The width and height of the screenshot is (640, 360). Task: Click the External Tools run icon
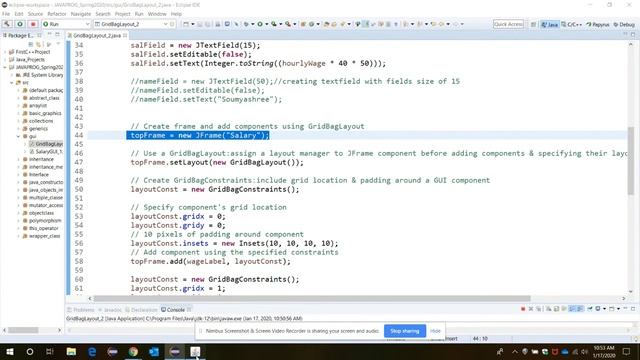tap(288, 24)
